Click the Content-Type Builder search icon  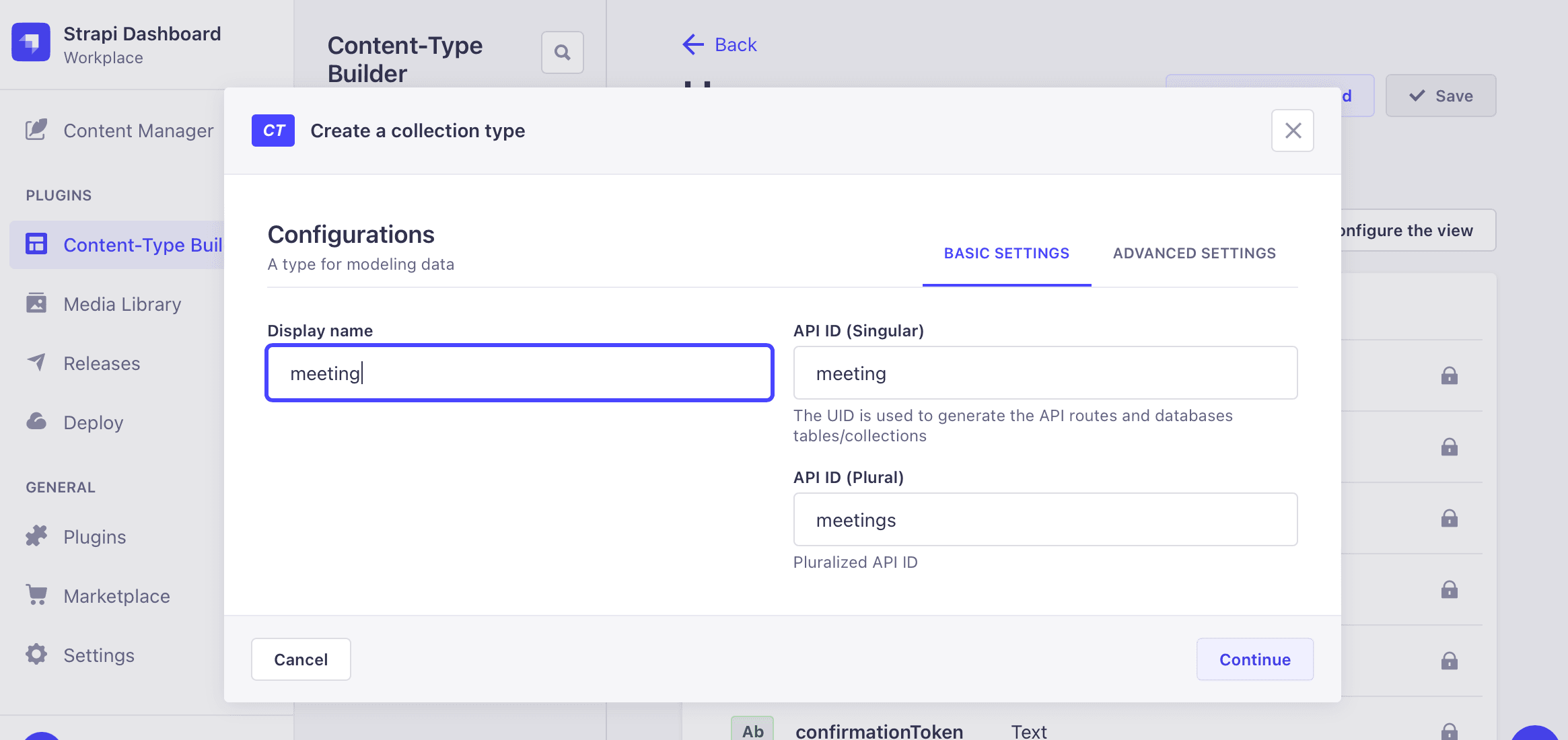[x=563, y=52]
